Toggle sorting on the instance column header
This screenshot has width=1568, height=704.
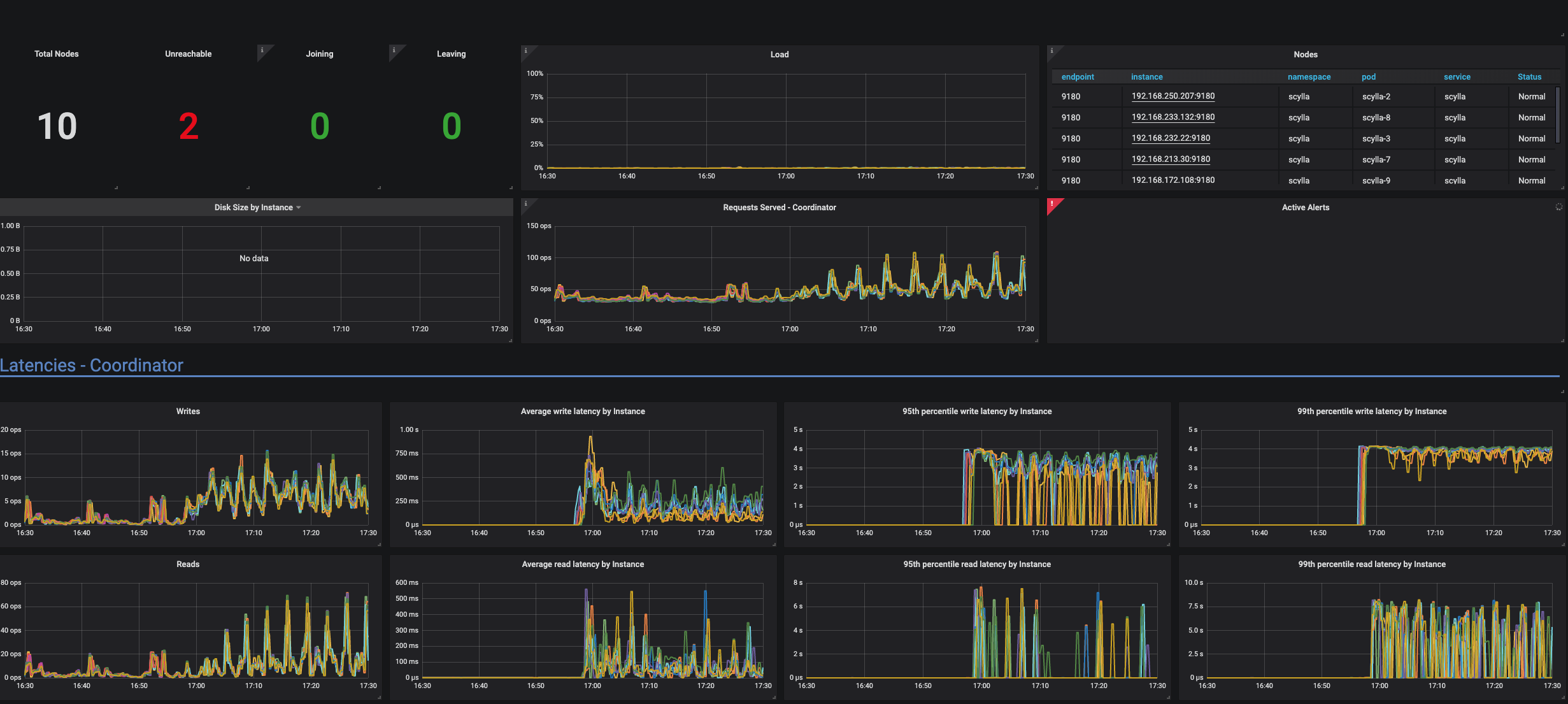pyautogui.click(x=1147, y=76)
